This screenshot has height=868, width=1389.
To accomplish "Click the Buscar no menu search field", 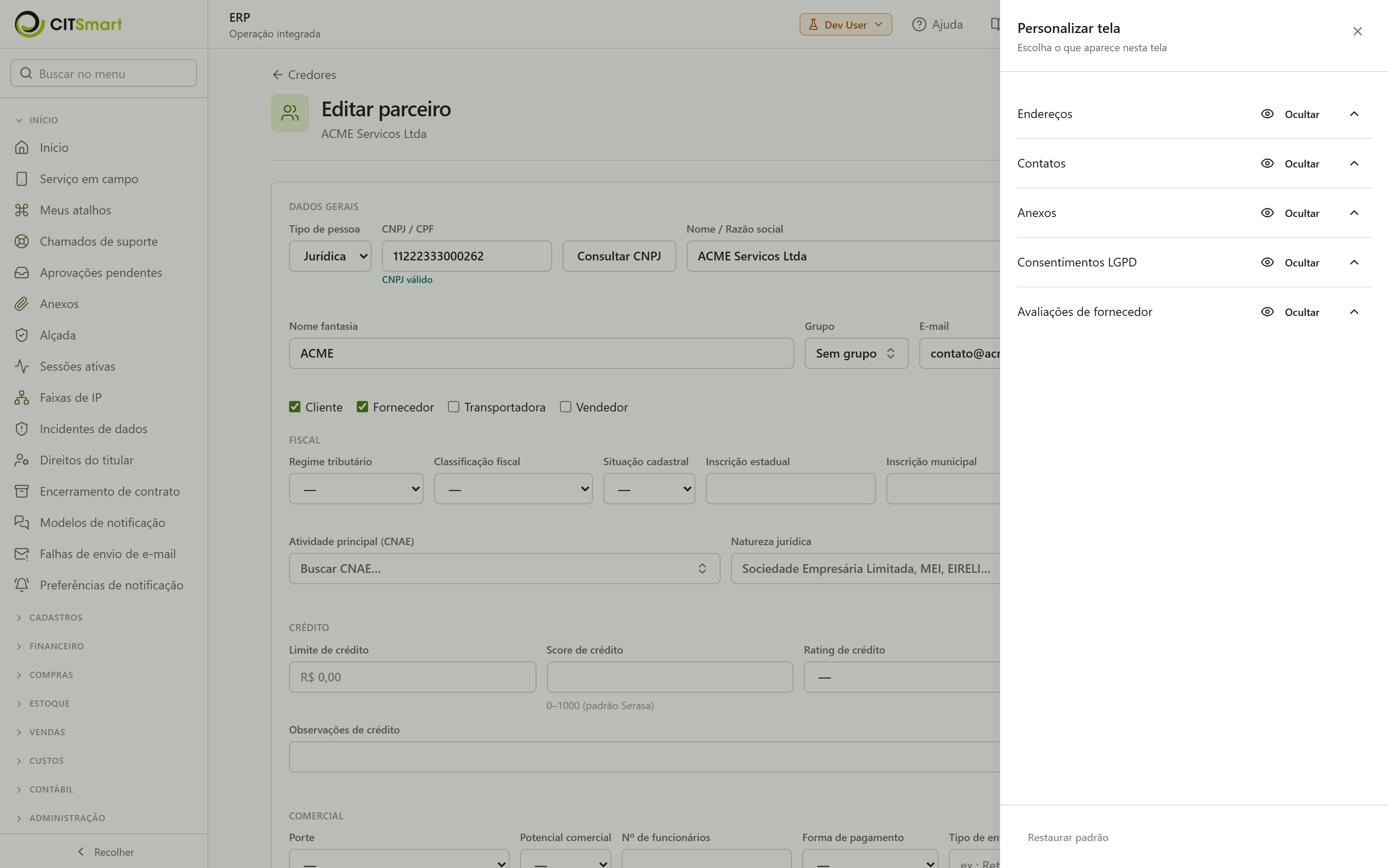I will click(x=104, y=73).
